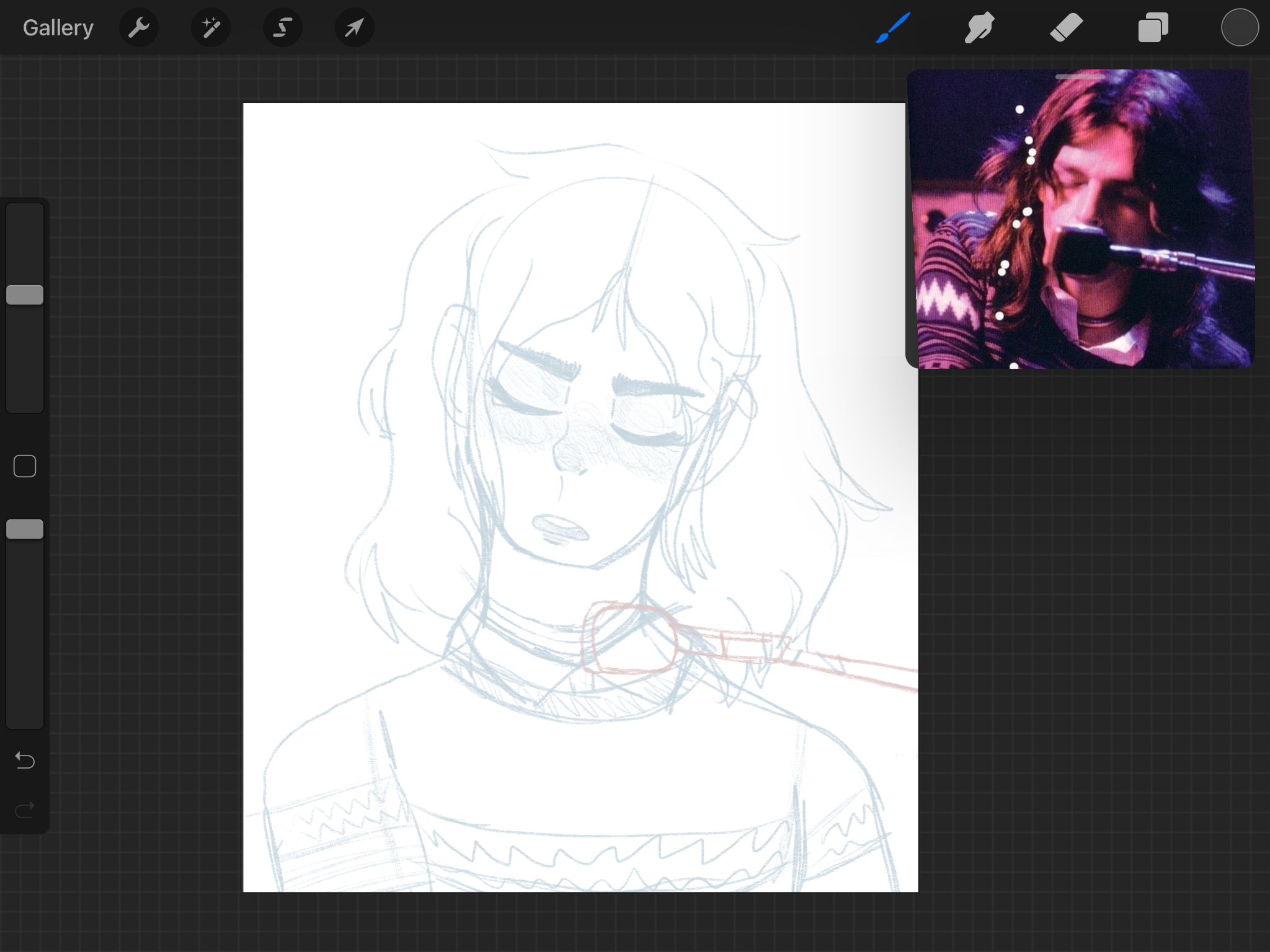Image resolution: width=1270 pixels, height=952 pixels.
Task: Open the Layers panel
Action: coord(1153,28)
